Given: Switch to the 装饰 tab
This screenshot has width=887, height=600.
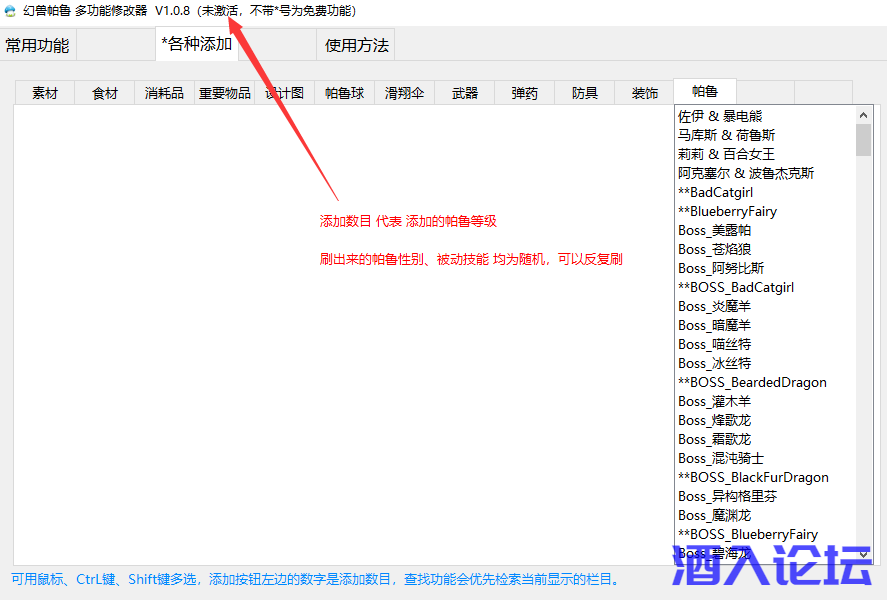Looking at the screenshot, I should [x=645, y=93].
